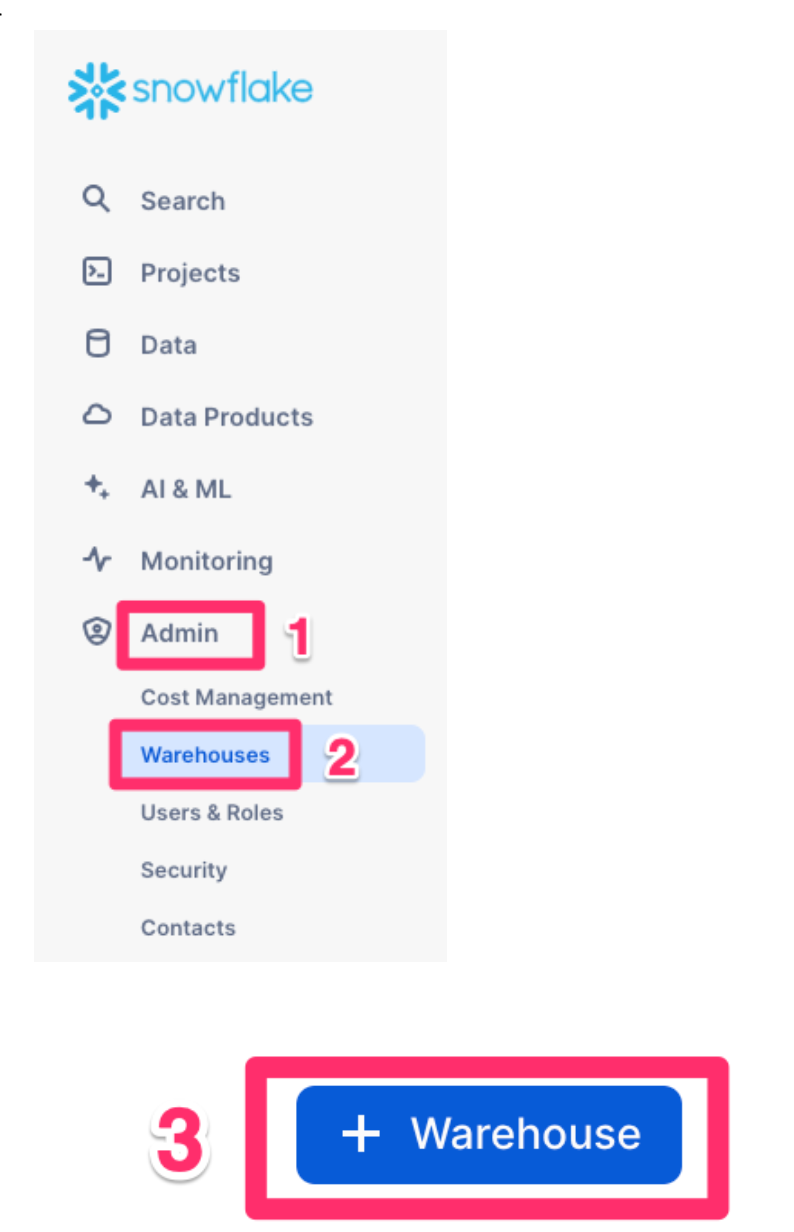Select the Warehouses submenu item
794x1232 pixels.
click(205, 755)
